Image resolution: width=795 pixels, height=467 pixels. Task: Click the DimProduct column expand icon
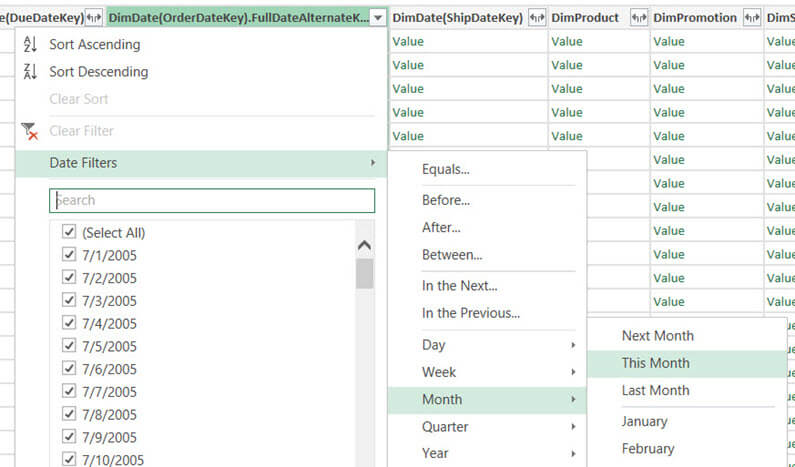638,18
